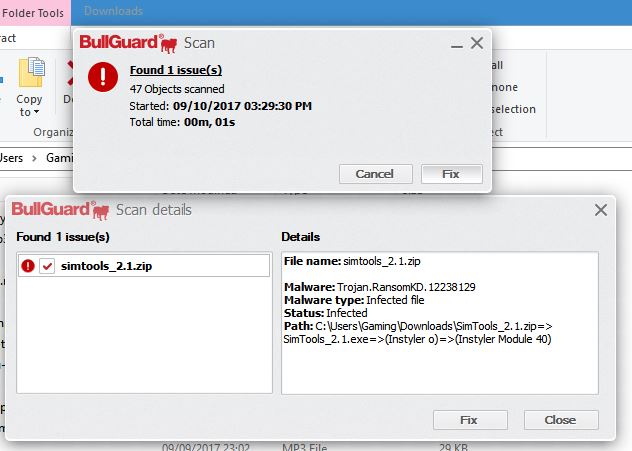Click the Malware type: Infected file line

[x=354, y=300]
